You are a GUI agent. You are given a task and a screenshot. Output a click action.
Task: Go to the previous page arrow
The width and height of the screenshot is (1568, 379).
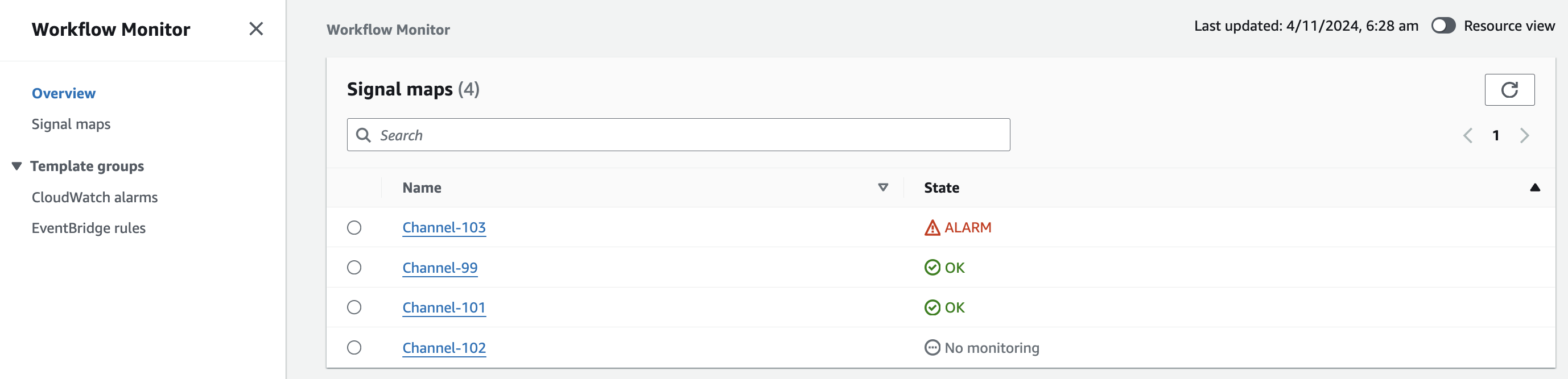1467,136
